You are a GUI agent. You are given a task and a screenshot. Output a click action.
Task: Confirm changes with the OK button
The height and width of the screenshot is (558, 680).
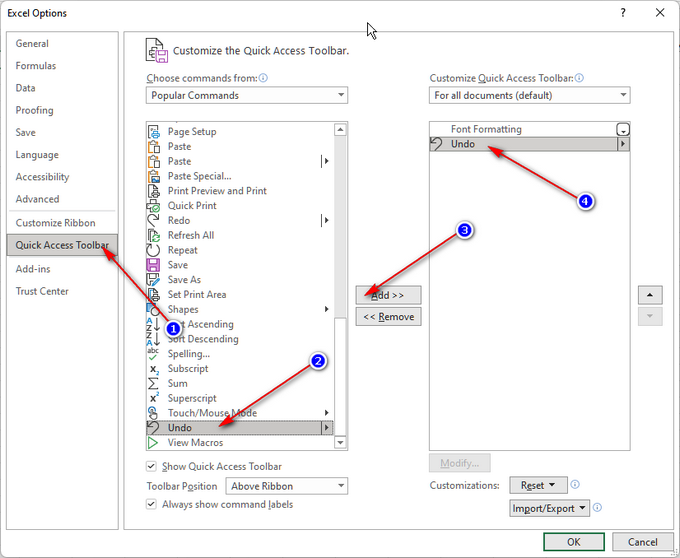[574, 542]
